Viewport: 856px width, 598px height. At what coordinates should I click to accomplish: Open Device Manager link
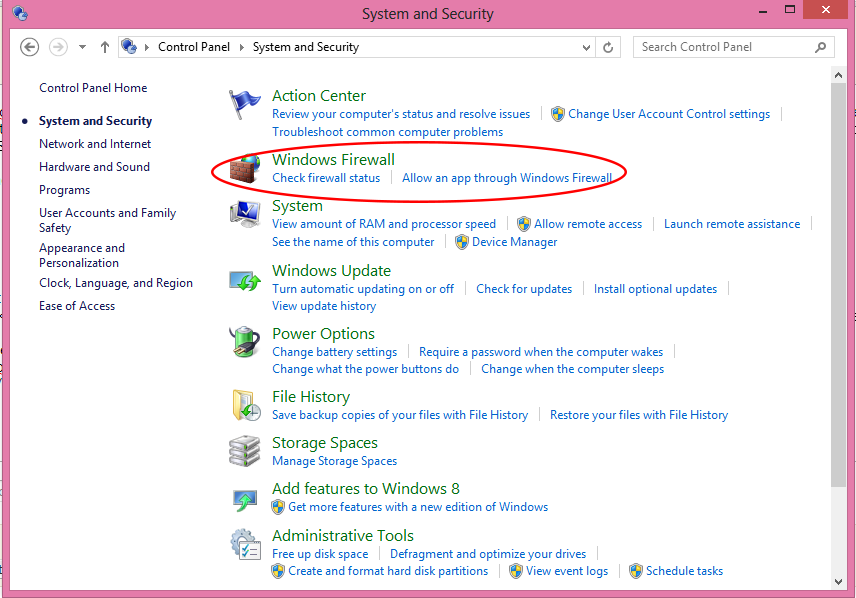click(515, 242)
